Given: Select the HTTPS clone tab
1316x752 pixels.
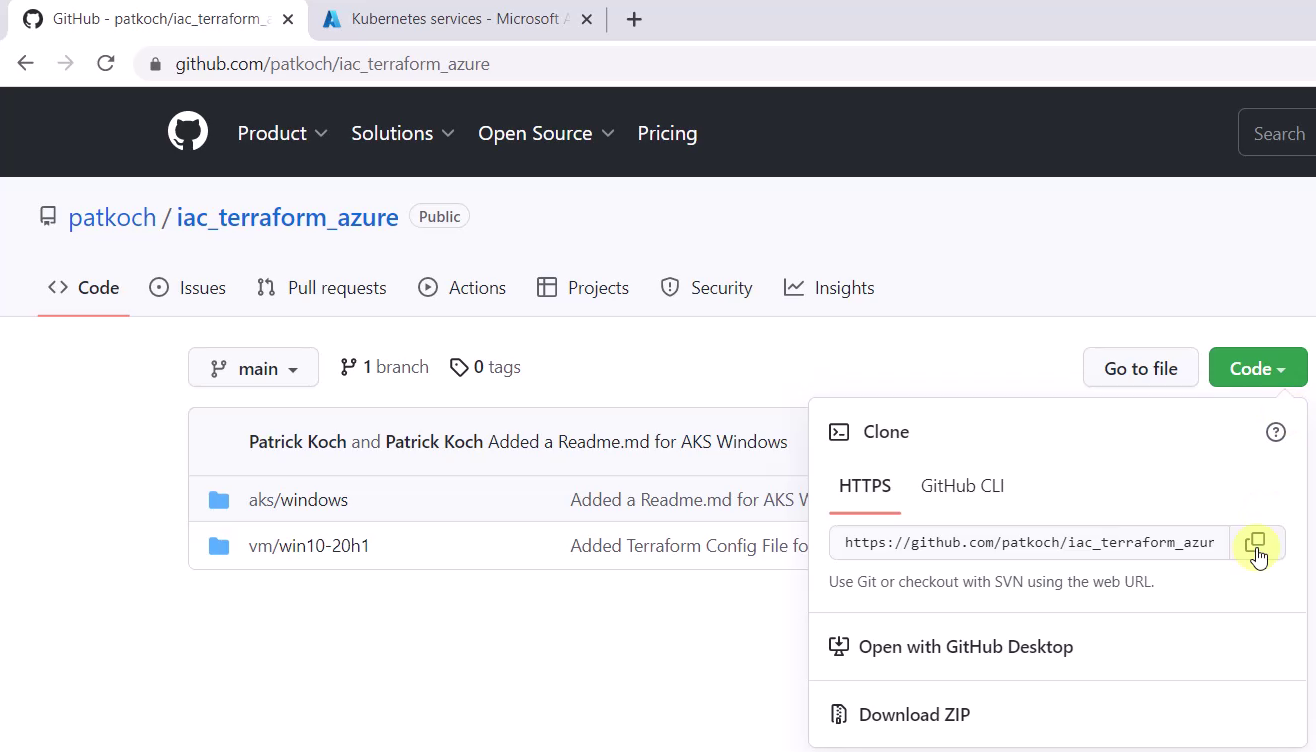Looking at the screenshot, I should click(x=865, y=487).
